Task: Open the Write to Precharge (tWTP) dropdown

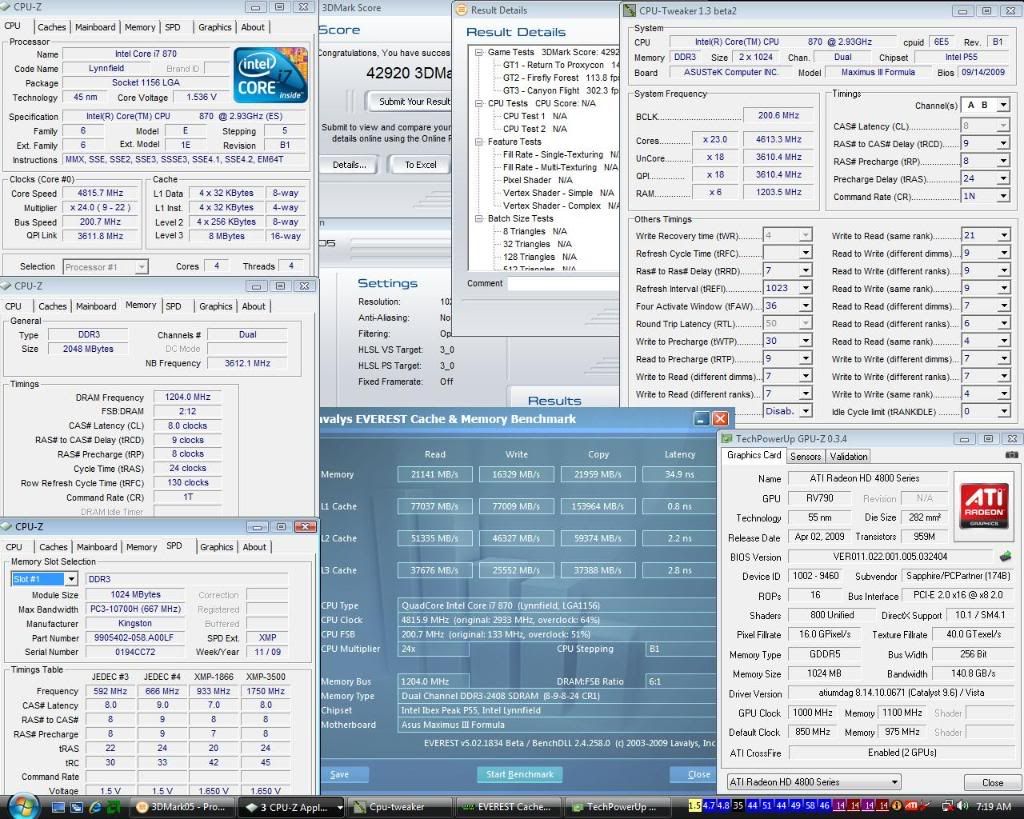Action: pos(806,341)
